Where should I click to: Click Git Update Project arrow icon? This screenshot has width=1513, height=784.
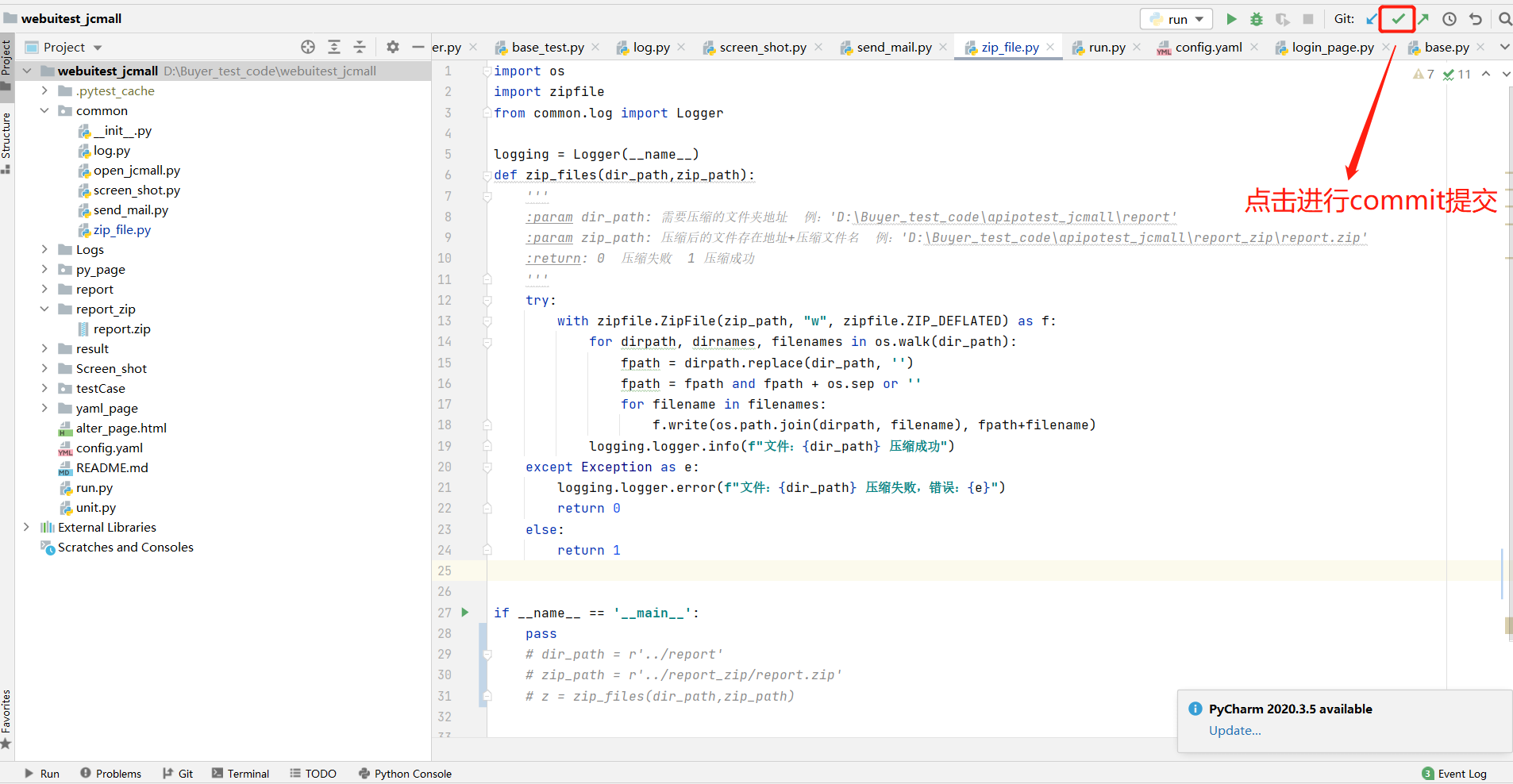click(1372, 19)
